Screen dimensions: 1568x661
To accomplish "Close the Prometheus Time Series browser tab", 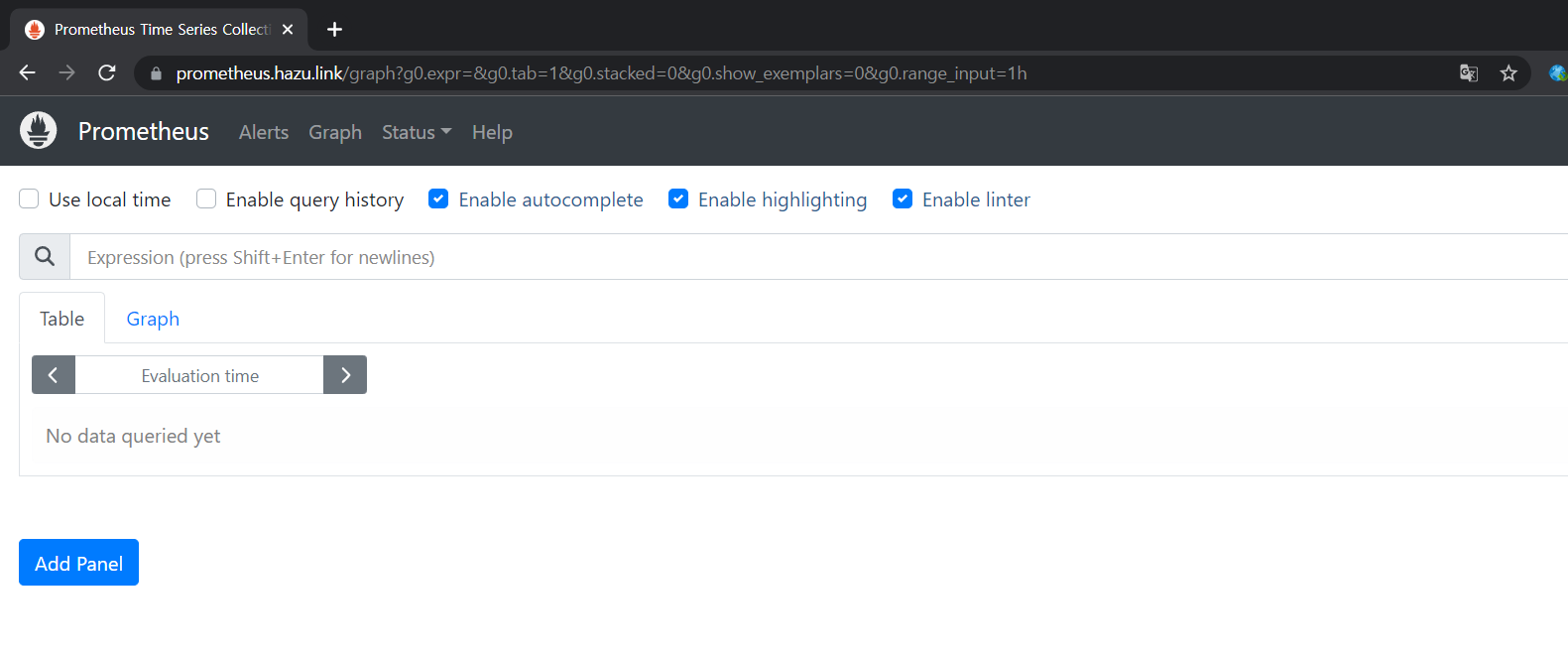I will pyautogui.click(x=288, y=29).
